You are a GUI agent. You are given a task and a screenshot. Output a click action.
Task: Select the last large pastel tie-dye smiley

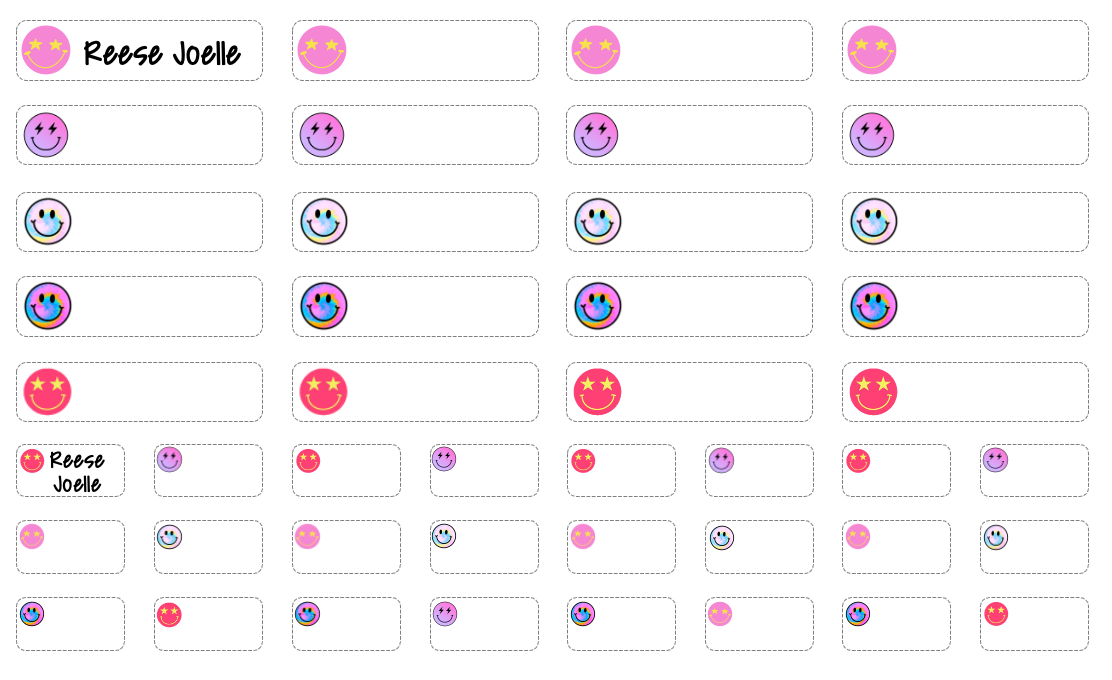[x=873, y=221]
